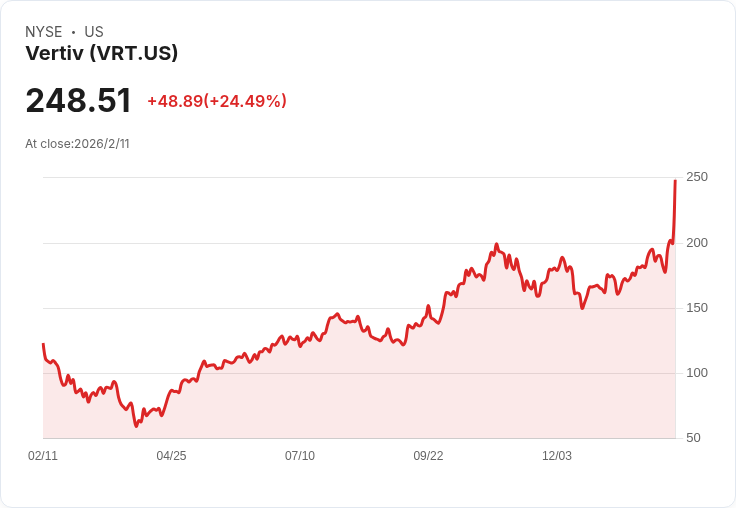Viewport: 736px width, 508px height.
Task: Click the 07/10 date on the x-axis
Action: point(300,456)
